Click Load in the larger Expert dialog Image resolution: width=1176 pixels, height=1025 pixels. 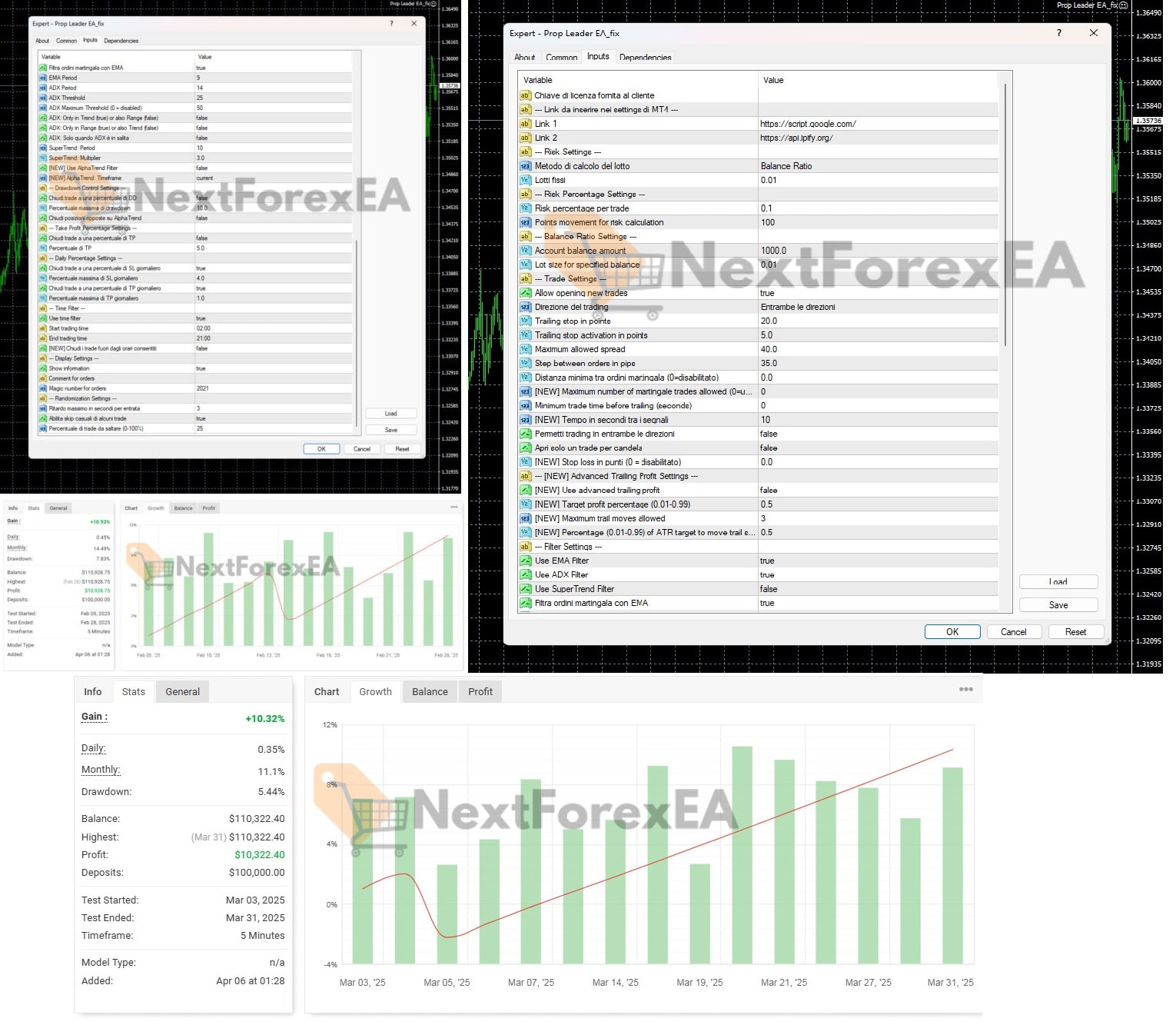pyautogui.click(x=1058, y=582)
